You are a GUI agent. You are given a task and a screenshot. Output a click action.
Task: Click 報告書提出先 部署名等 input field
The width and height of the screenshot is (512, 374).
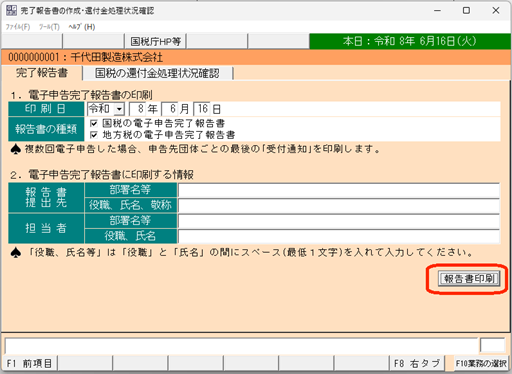pyautogui.click(x=339, y=190)
